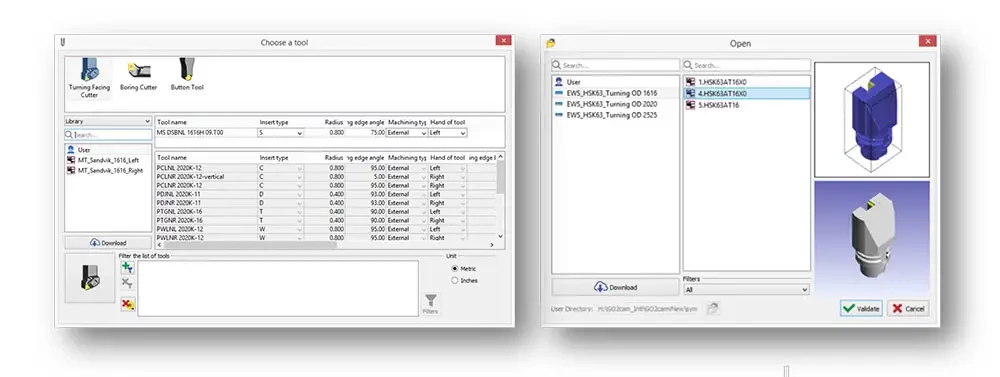Click the Radius 0.800 field in edit row
This screenshot has height=377, width=1000.
coord(325,133)
